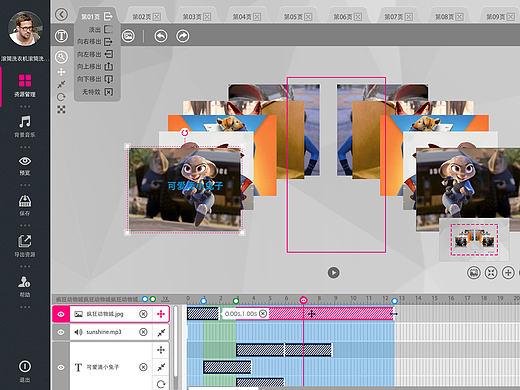Select the rotate tool on canvas toolbar
Screen dimensions: 520x390
[x=61, y=97]
